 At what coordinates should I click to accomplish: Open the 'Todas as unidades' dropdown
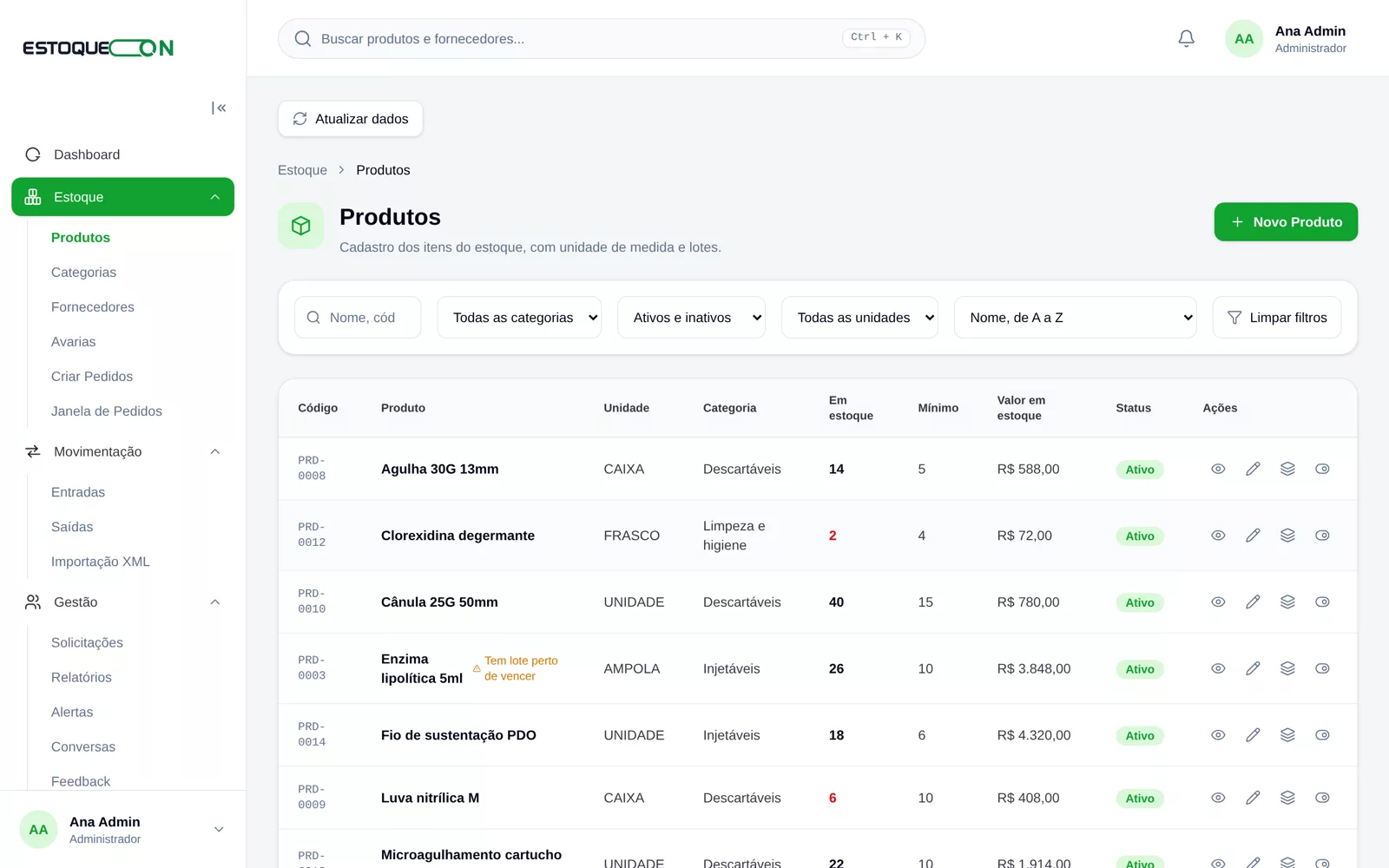coord(859,318)
